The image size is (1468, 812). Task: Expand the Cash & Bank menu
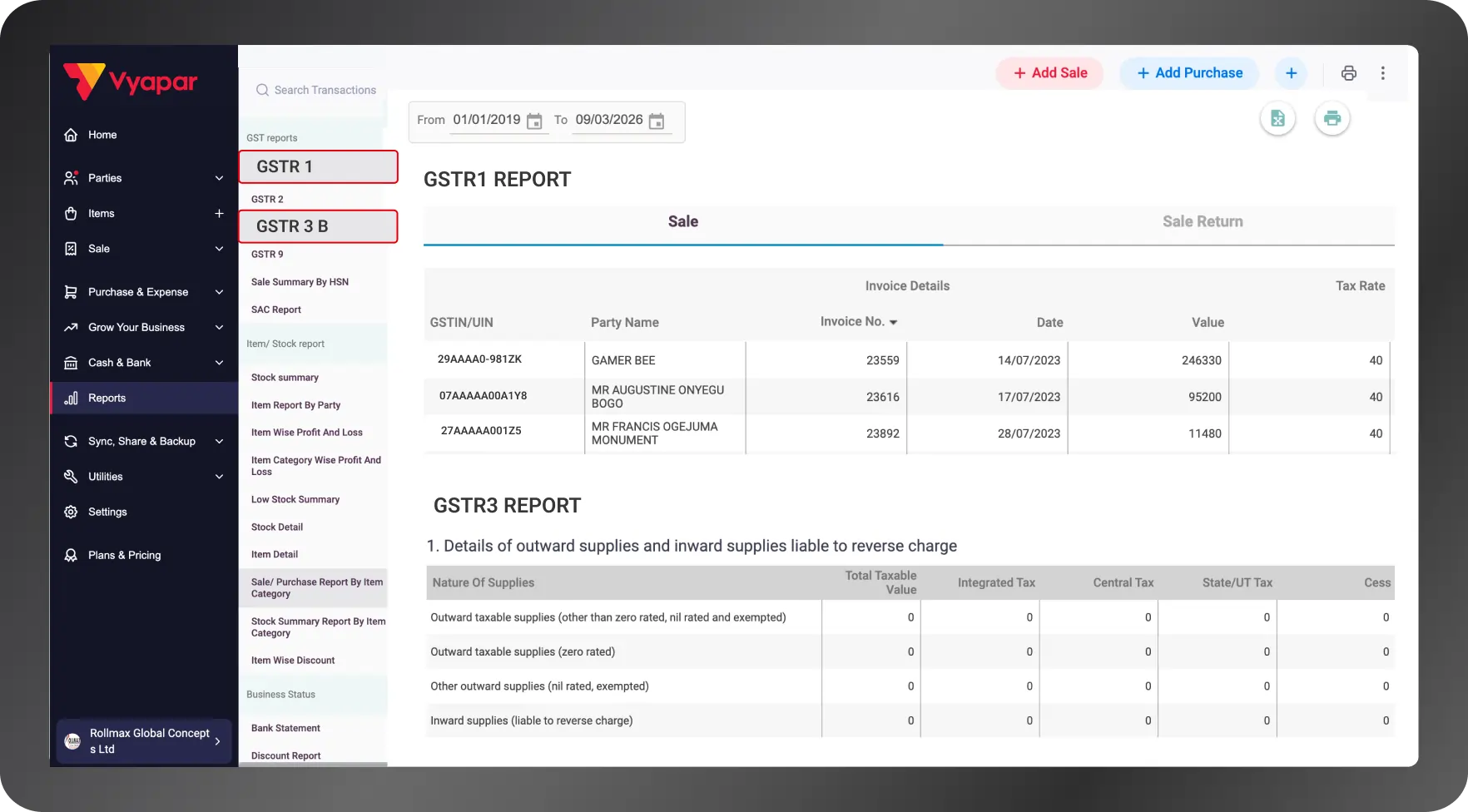(x=219, y=363)
